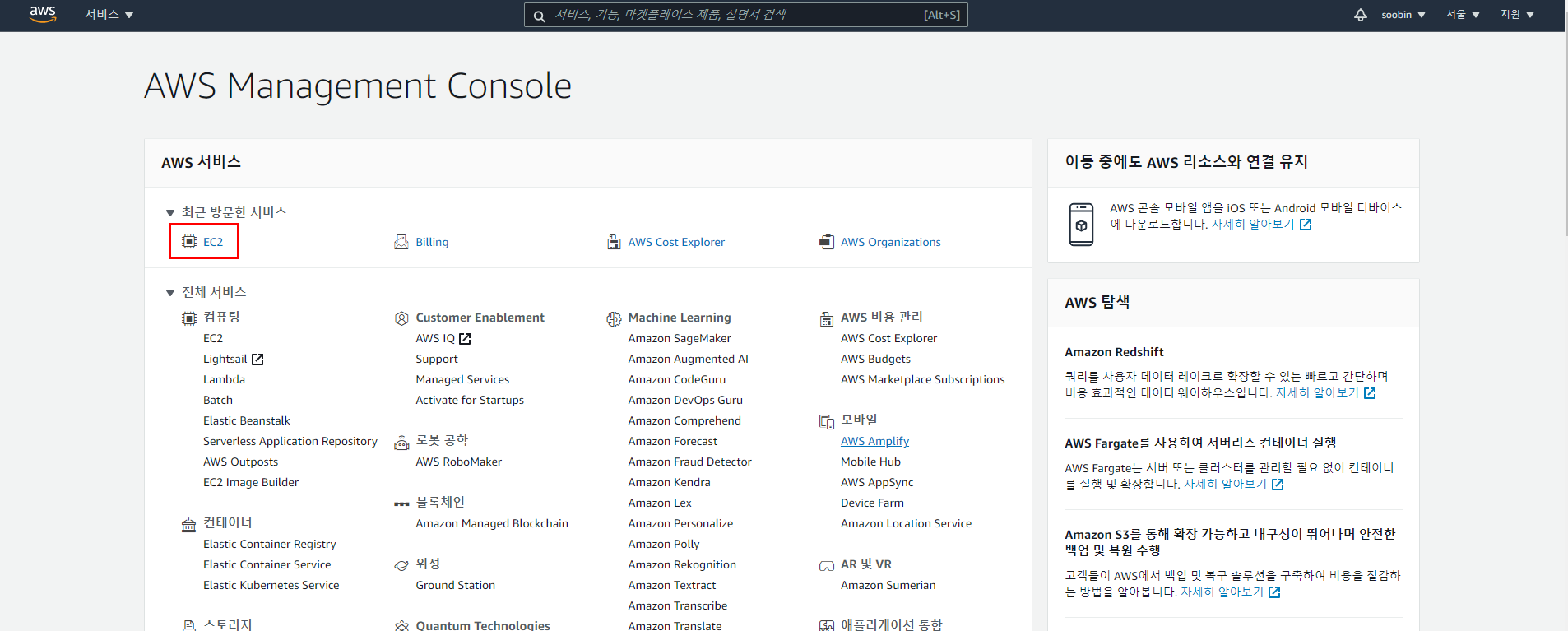Screen dimensions: 1568x631
Task: Collapse the 최근 방문한 서비스 section
Action: tap(170, 213)
